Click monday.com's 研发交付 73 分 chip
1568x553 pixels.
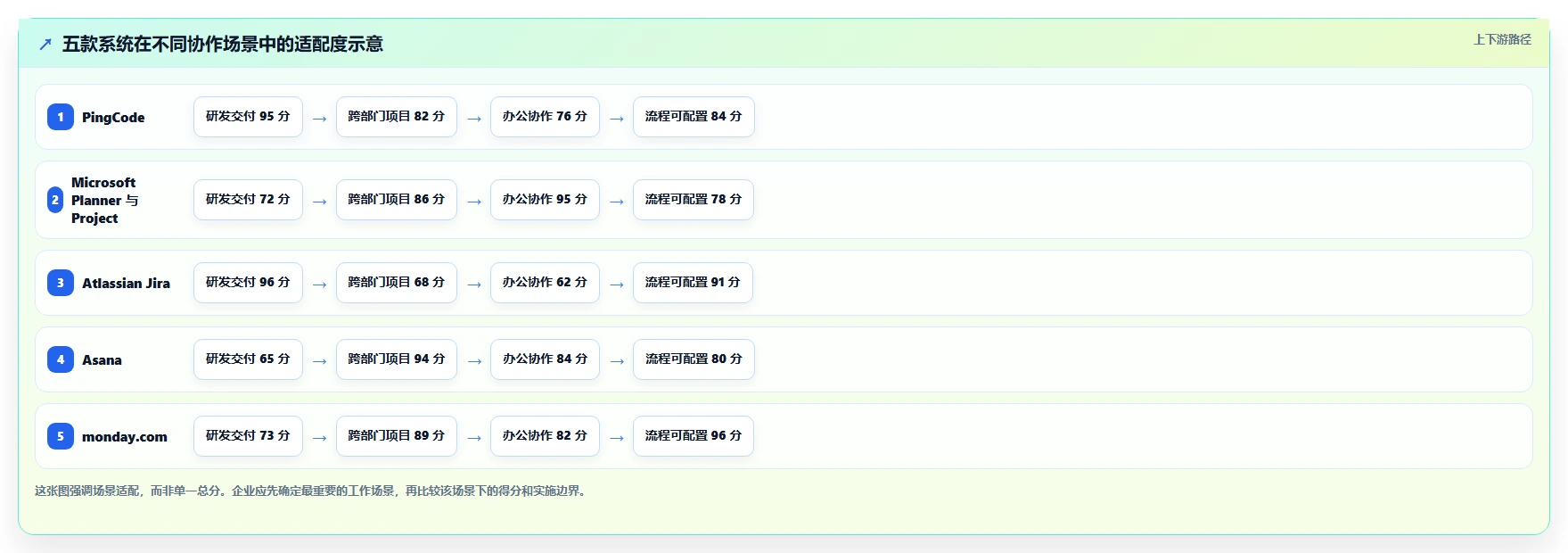248,436
